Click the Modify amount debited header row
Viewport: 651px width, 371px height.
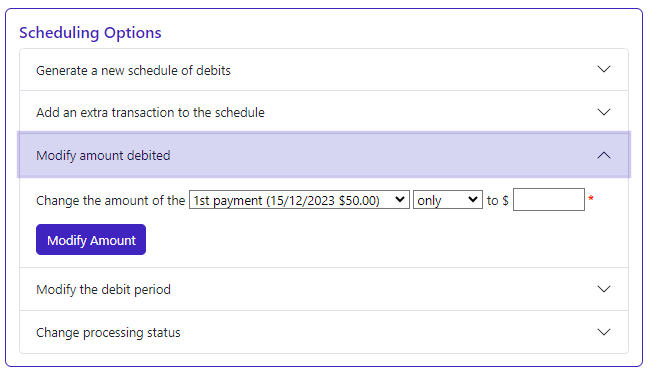click(324, 155)
